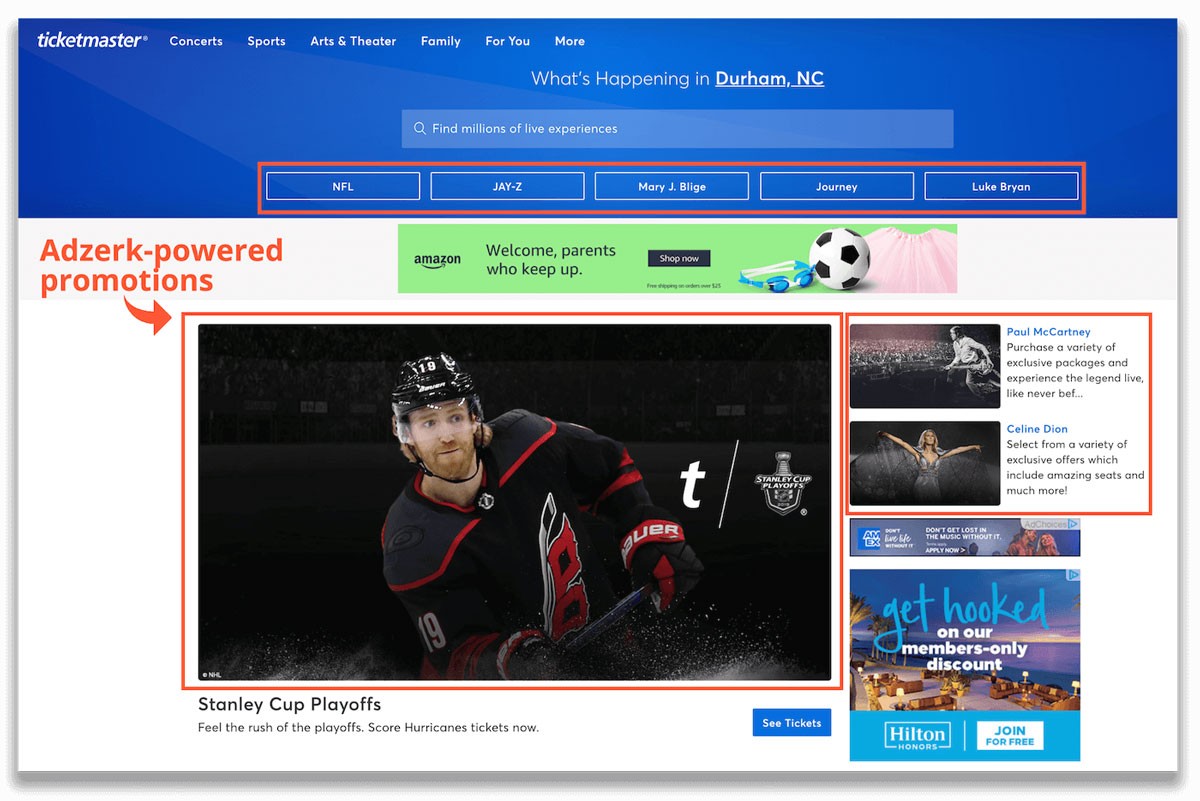Select the Mary J. Blige button
This screenshot has height=801, width=1200.
click(672, 186)
